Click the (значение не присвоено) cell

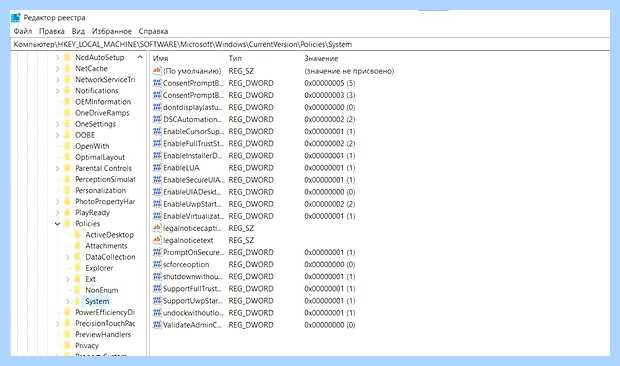(x=349, y=71)
